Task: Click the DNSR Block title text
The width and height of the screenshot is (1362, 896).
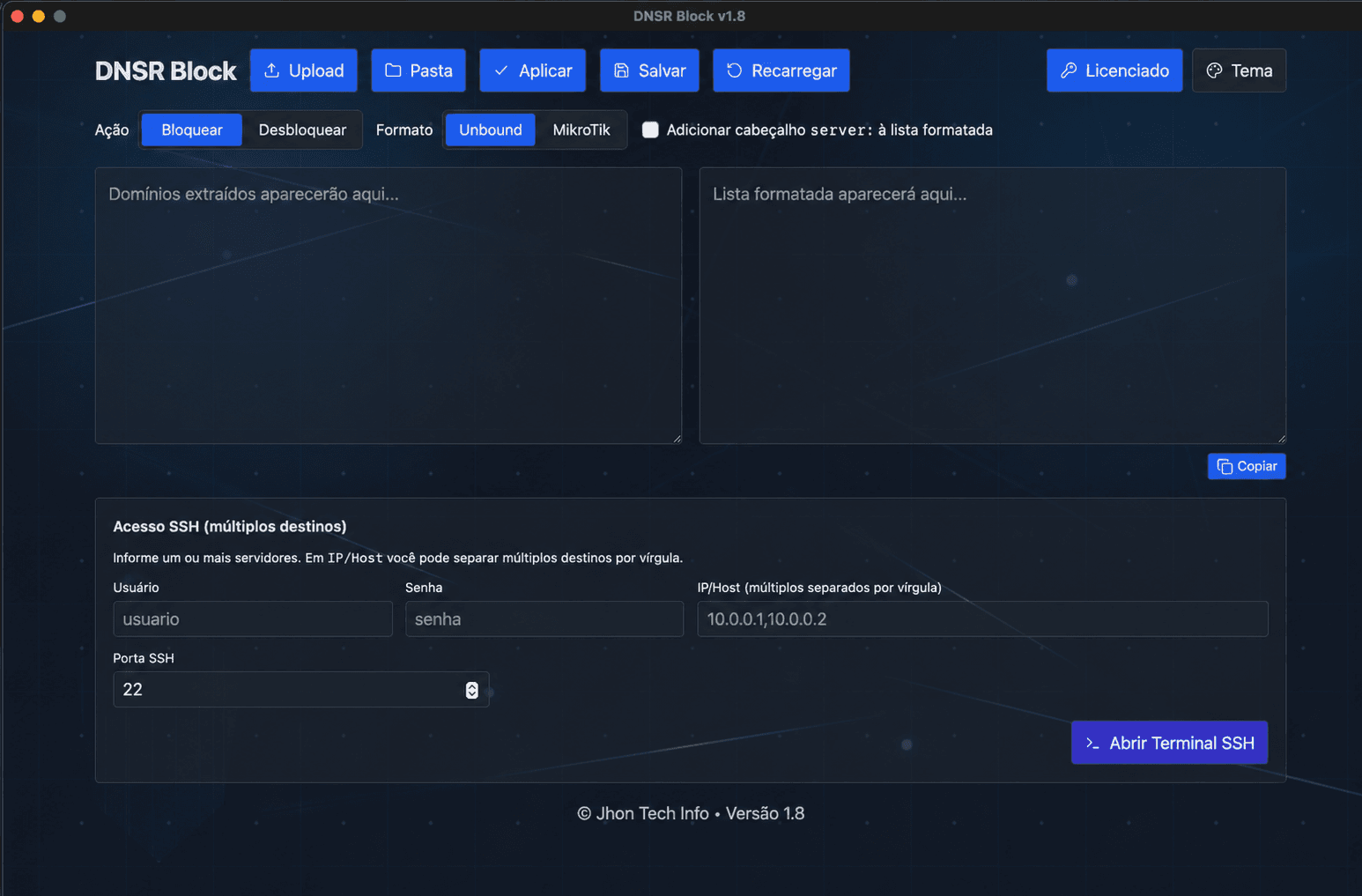Action: tap(166, 70)
